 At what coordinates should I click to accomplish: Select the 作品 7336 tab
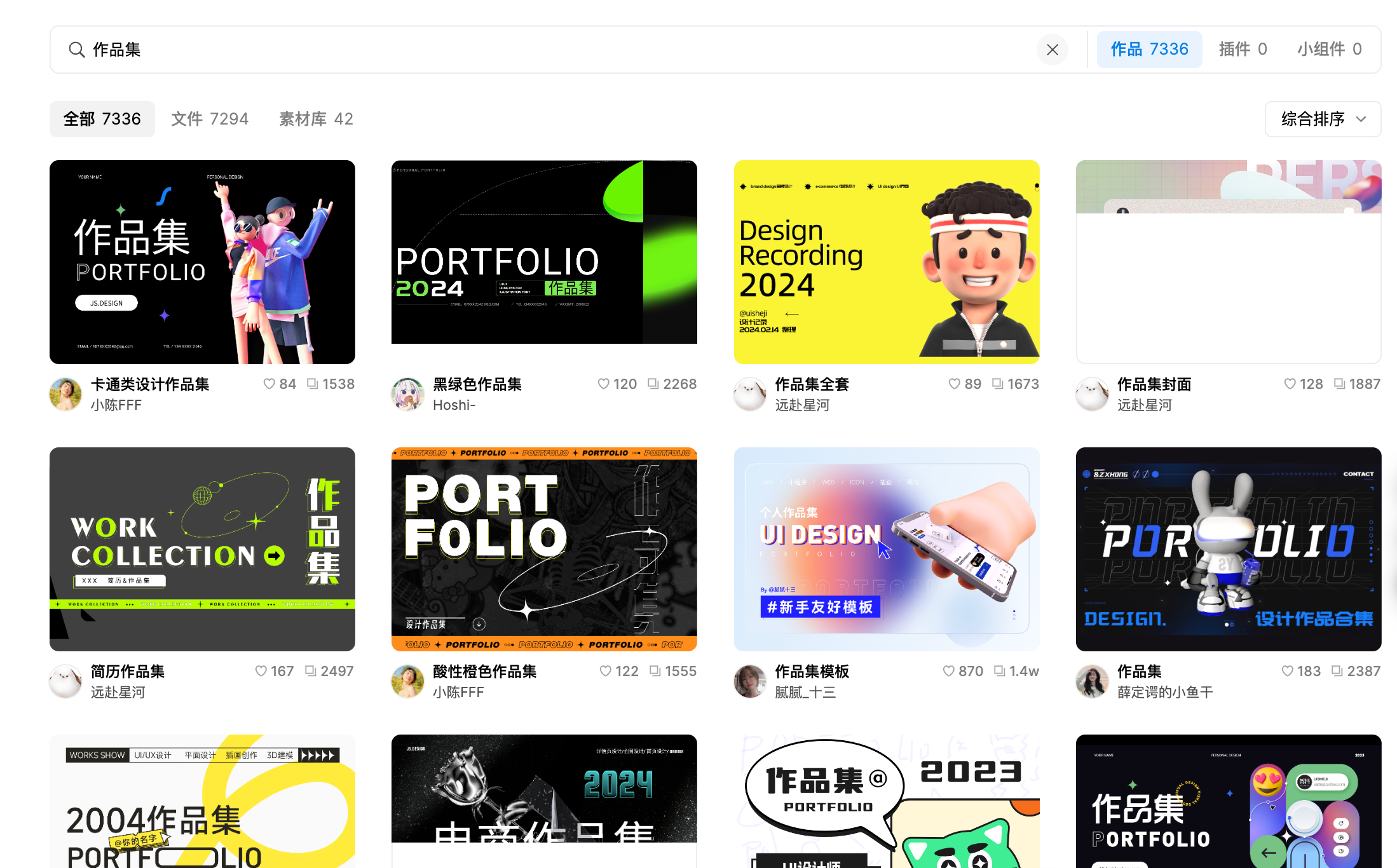(x=1149, y=50)
